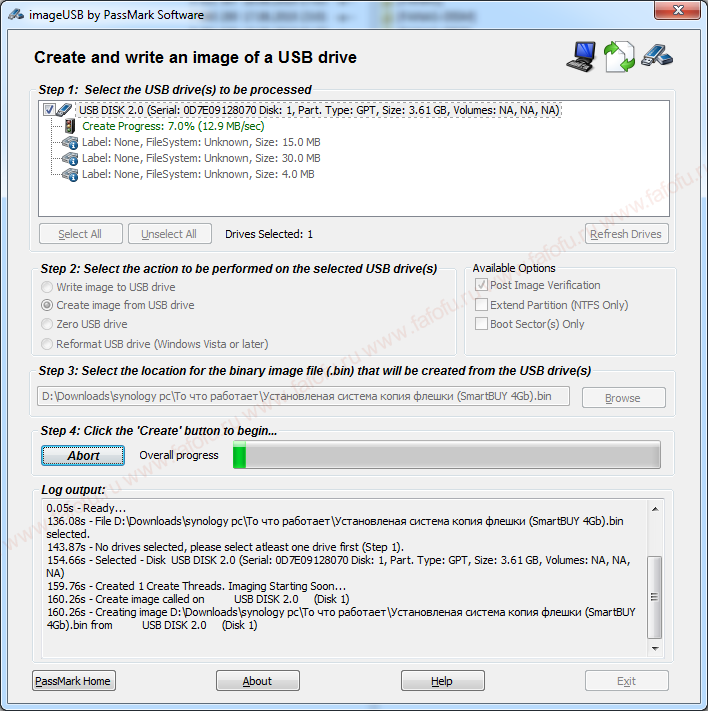Open the About dialog
Viewport: 708px width, 711px height.
(x=258, y=681)
